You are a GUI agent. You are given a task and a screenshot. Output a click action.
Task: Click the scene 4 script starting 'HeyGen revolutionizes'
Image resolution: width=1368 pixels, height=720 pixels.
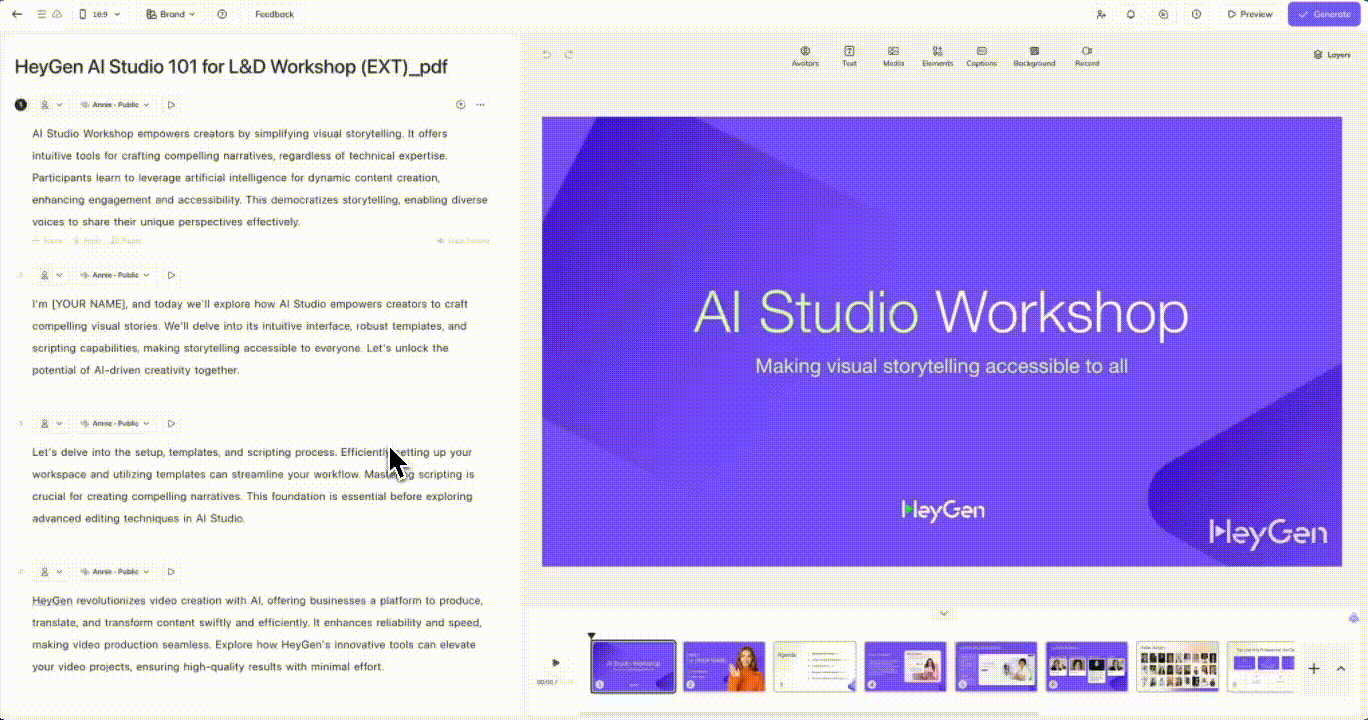258,634
